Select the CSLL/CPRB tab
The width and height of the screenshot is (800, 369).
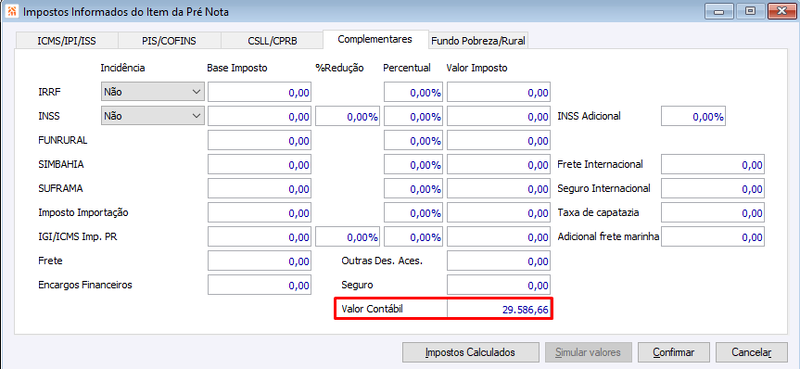(271, 41)
